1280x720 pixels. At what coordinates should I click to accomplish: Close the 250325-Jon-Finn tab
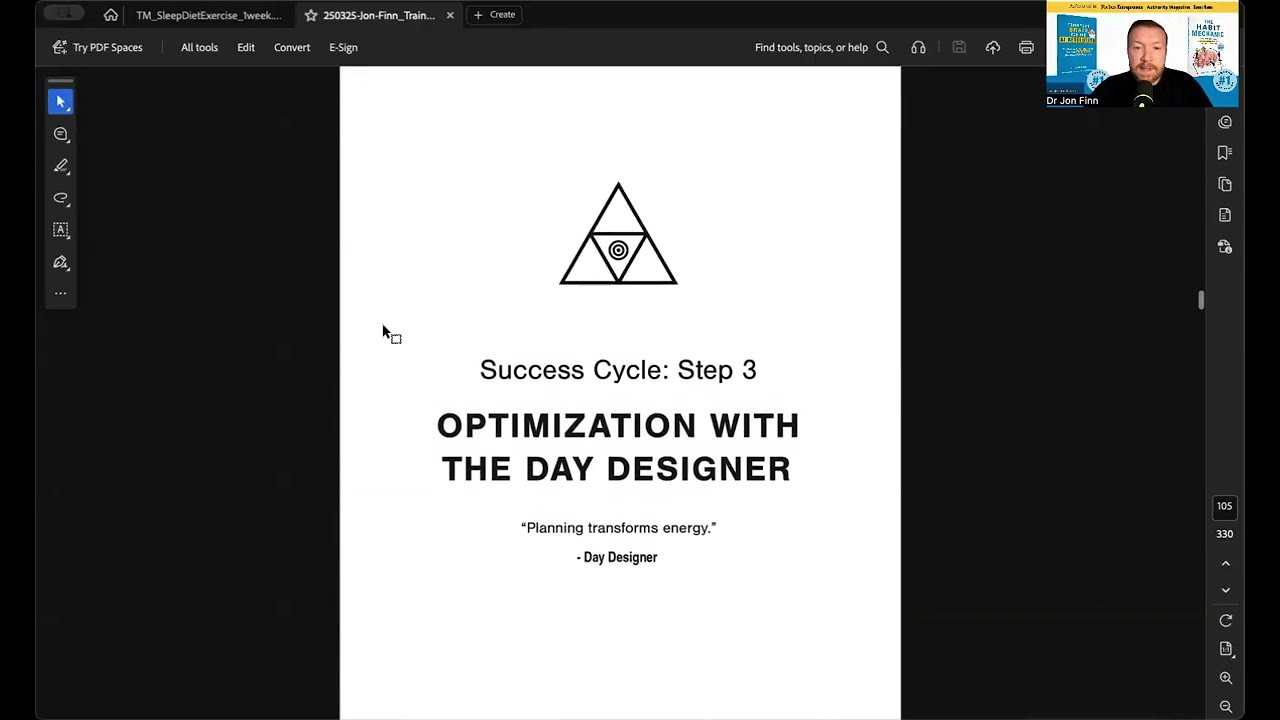(x=450, y=15)
